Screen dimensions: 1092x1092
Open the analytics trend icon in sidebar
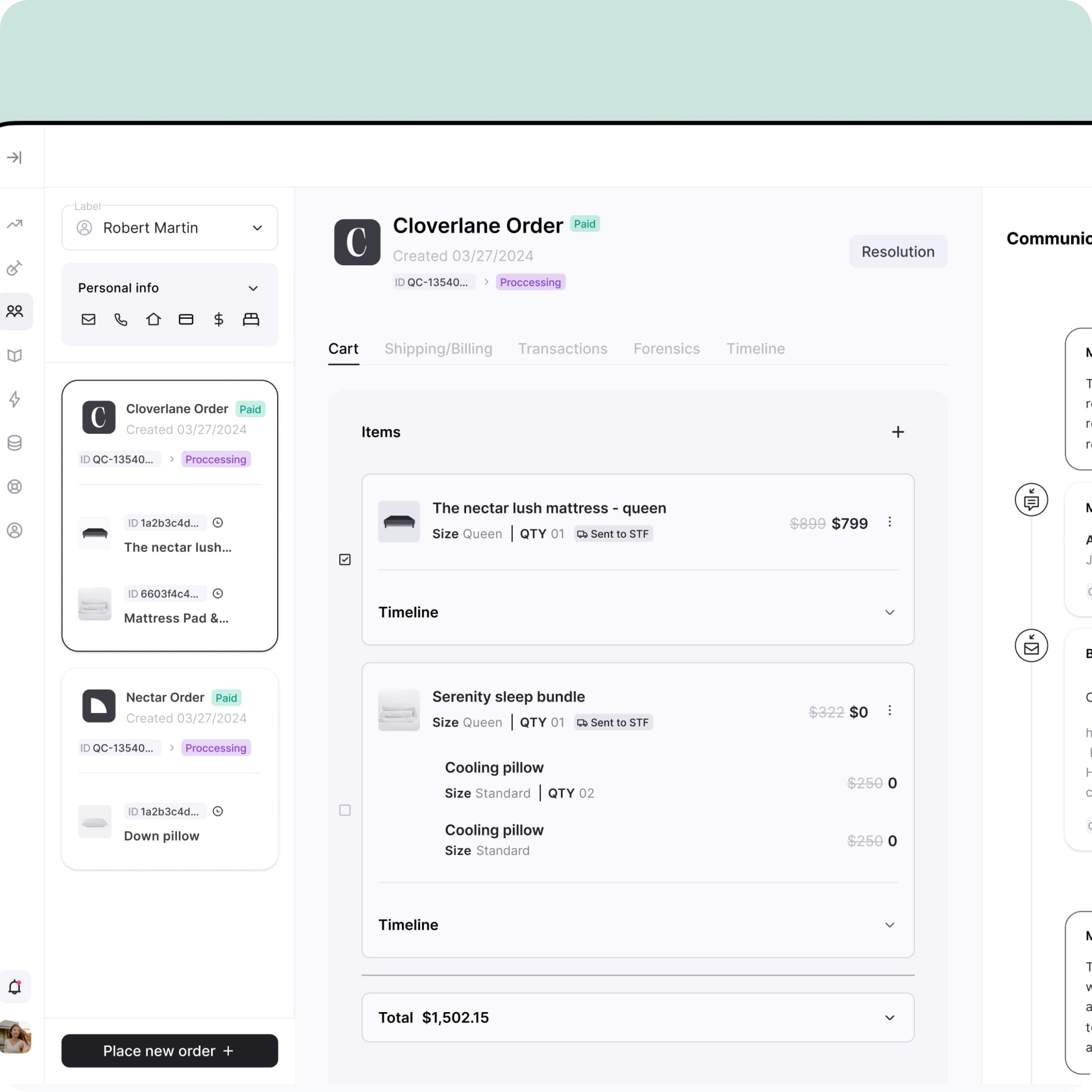[x=15, y=224]
